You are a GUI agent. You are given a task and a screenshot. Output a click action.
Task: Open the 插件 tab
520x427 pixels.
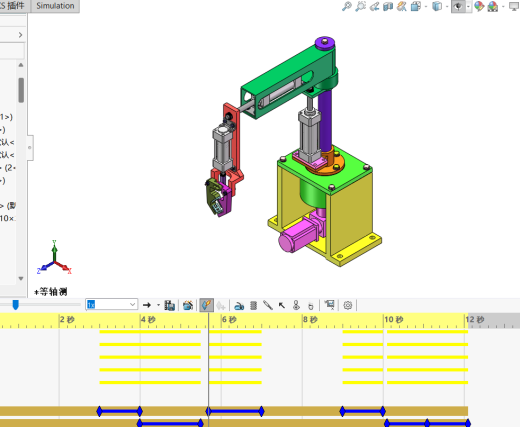pyautogui.click(x=15, y=6)
